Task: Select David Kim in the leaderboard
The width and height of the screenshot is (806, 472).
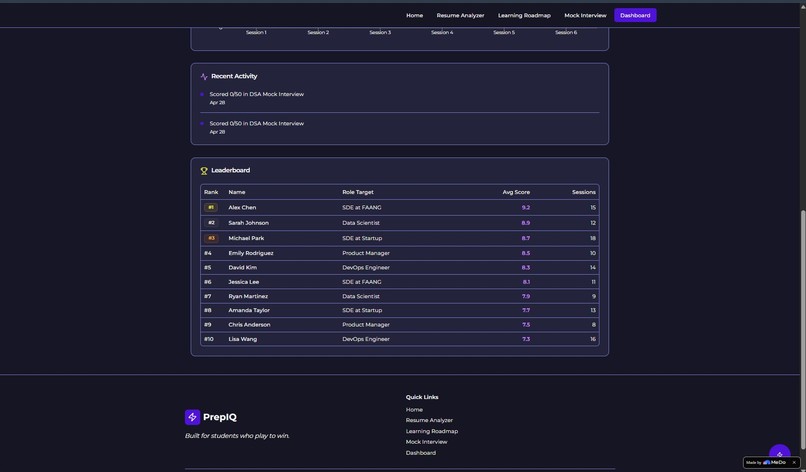Action: [243, 268]
